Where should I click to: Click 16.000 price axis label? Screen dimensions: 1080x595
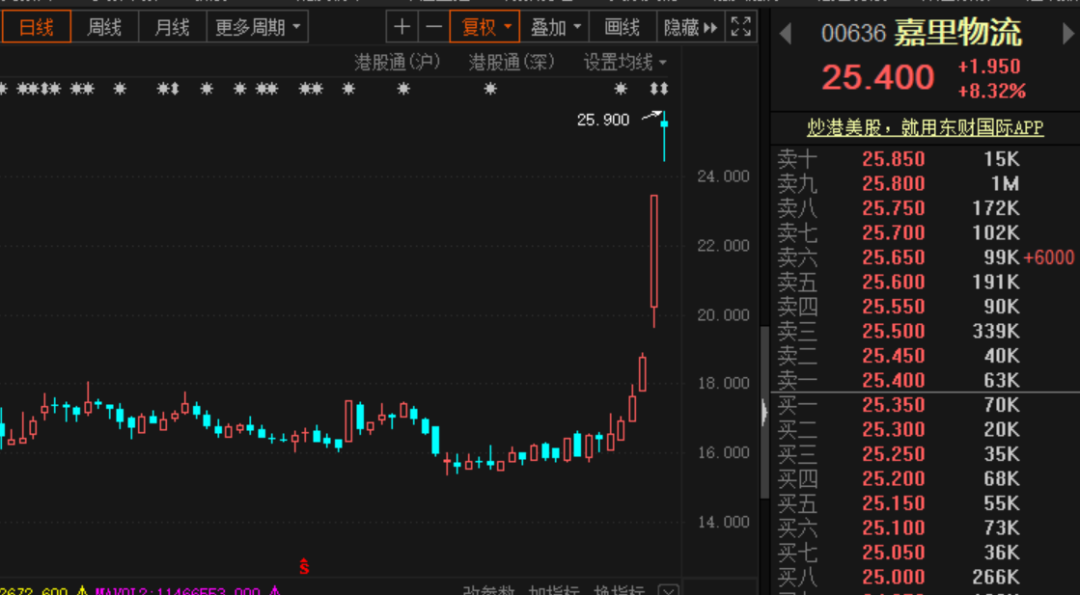723,452
